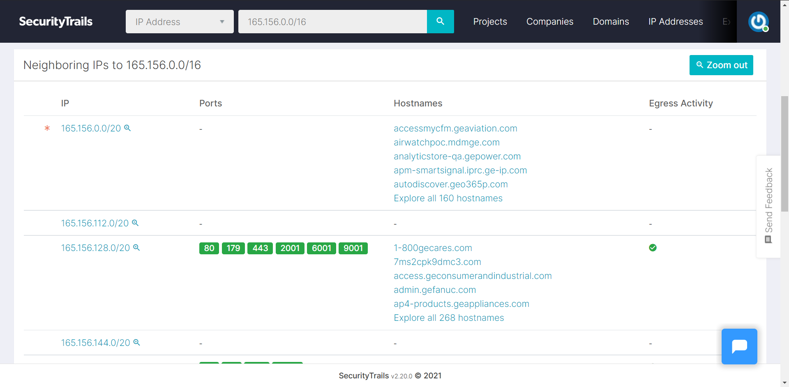Open the Projects menu
Image resolution: width=789 pixels, height=387 pixels.
pos(490,22)
